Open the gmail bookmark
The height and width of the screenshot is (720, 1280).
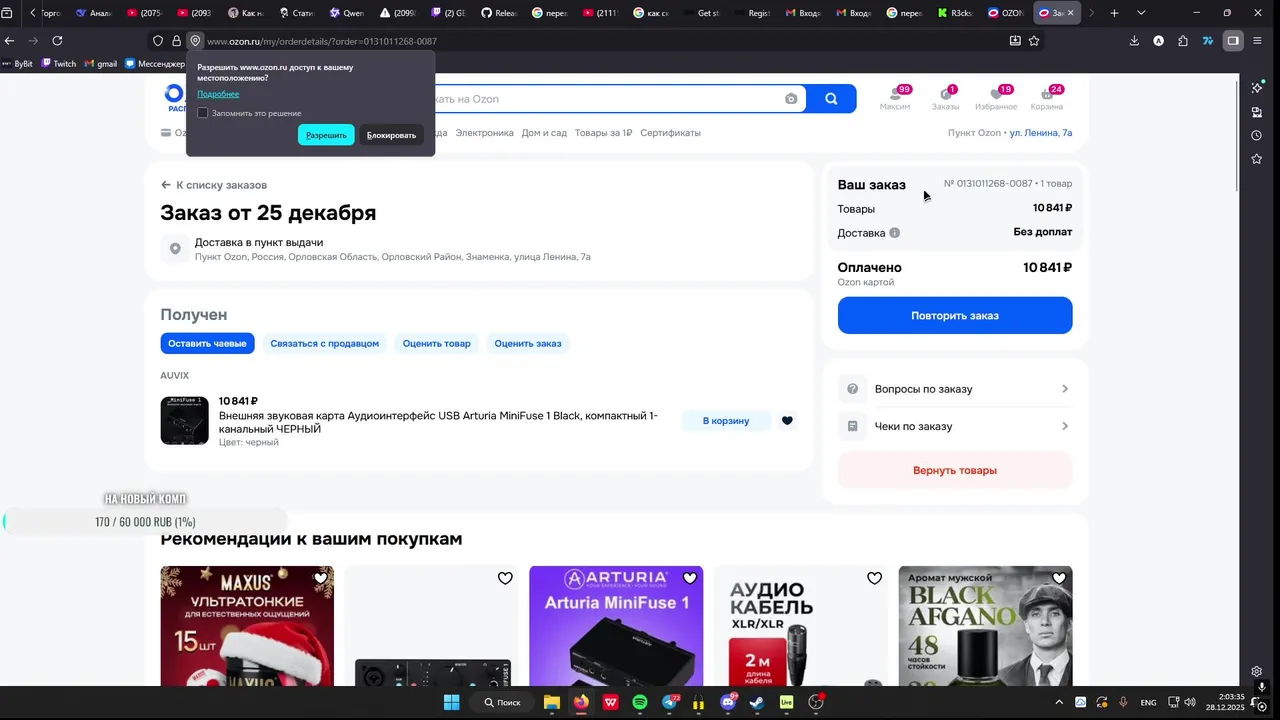pyautogui.click(x=100, y=63)
